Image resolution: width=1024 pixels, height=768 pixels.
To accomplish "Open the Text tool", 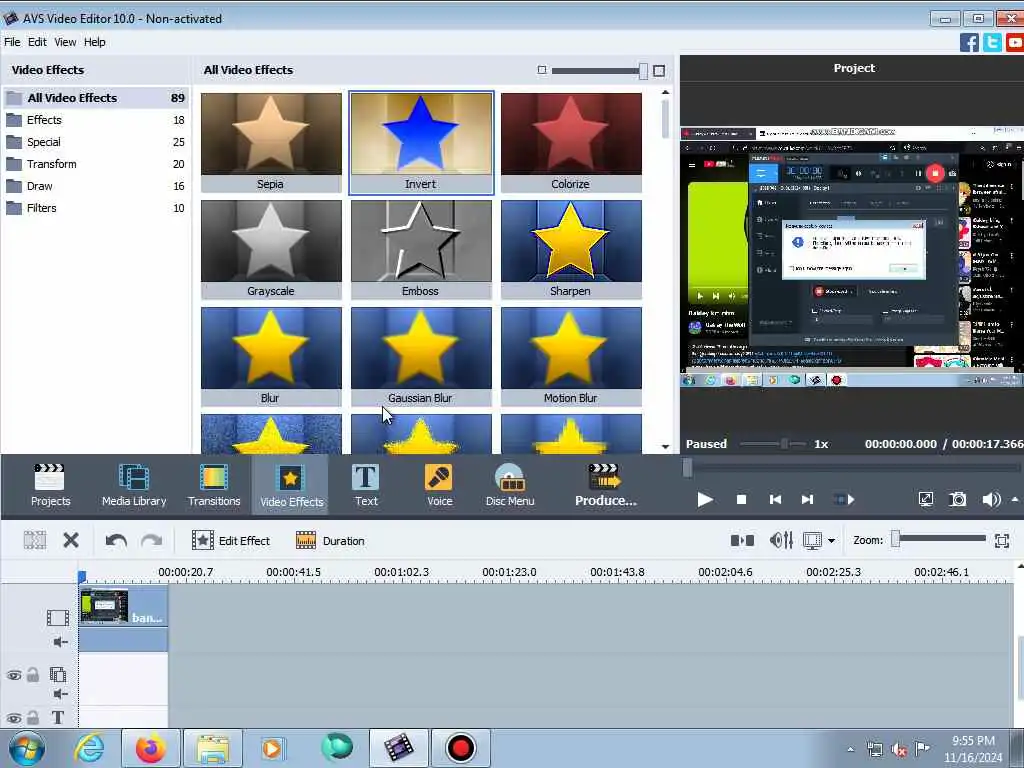I will pos(366,485).
